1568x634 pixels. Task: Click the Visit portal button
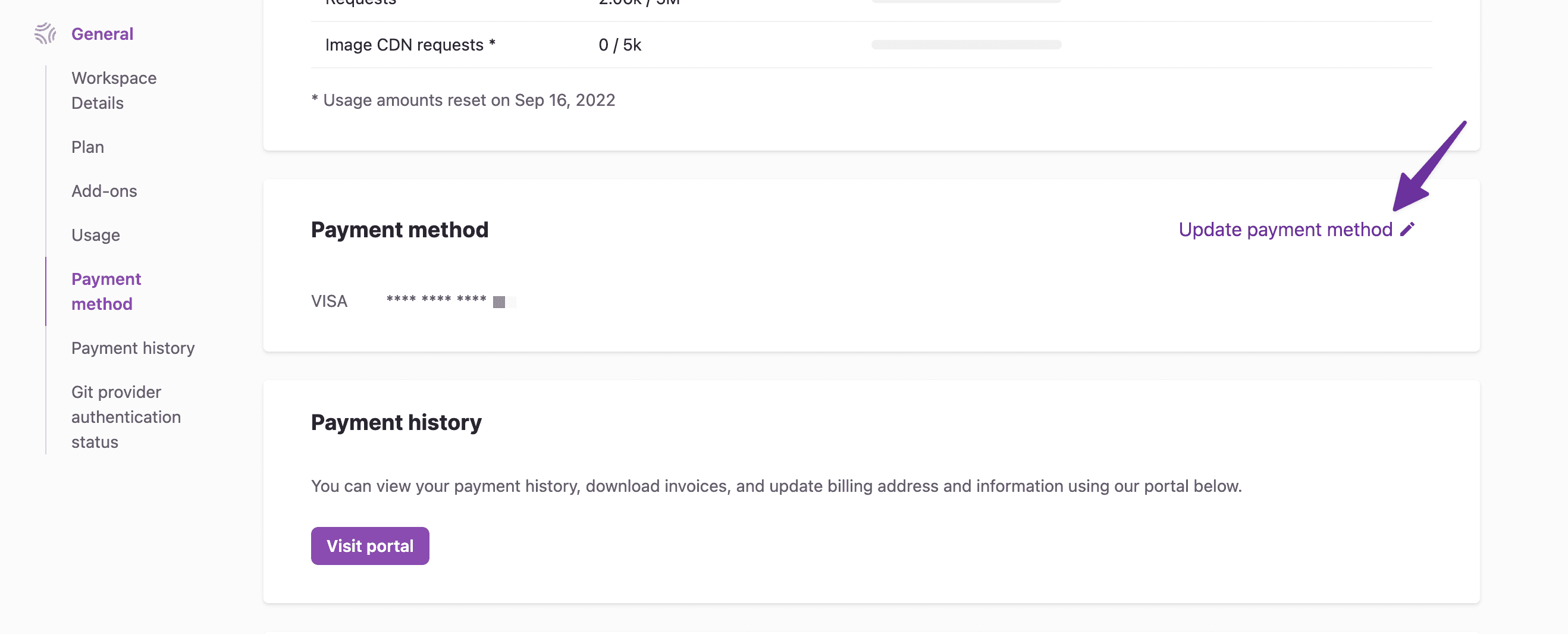(370, 546)
